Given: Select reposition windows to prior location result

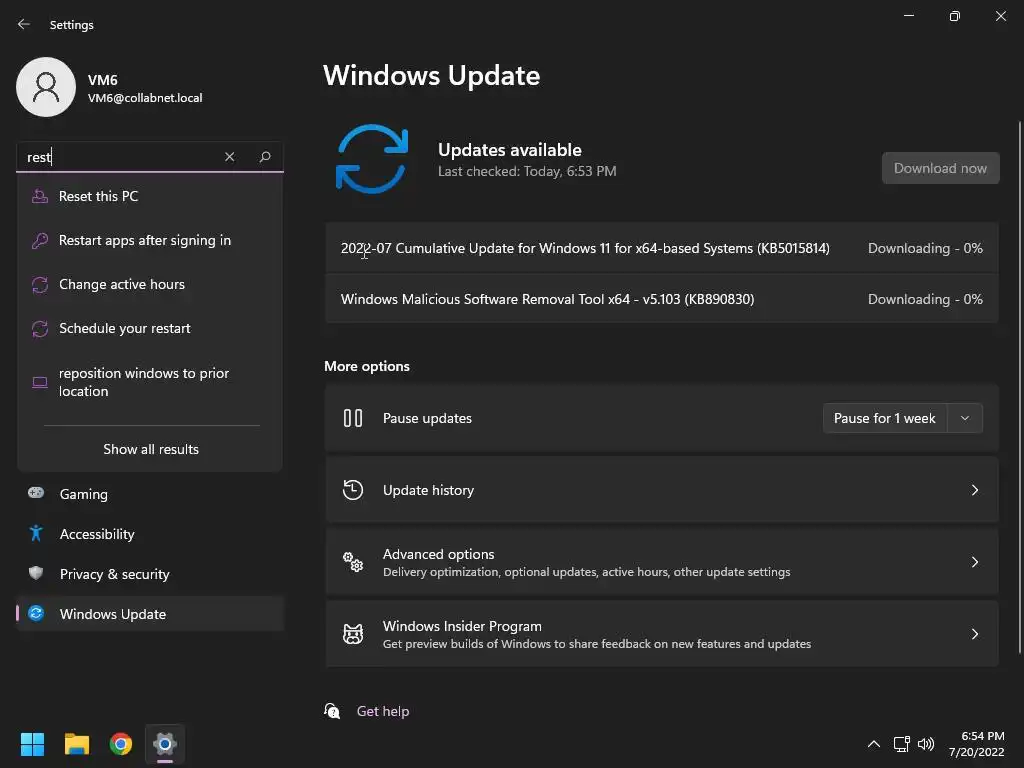Looking at the screenshot, I should [150, 382].
